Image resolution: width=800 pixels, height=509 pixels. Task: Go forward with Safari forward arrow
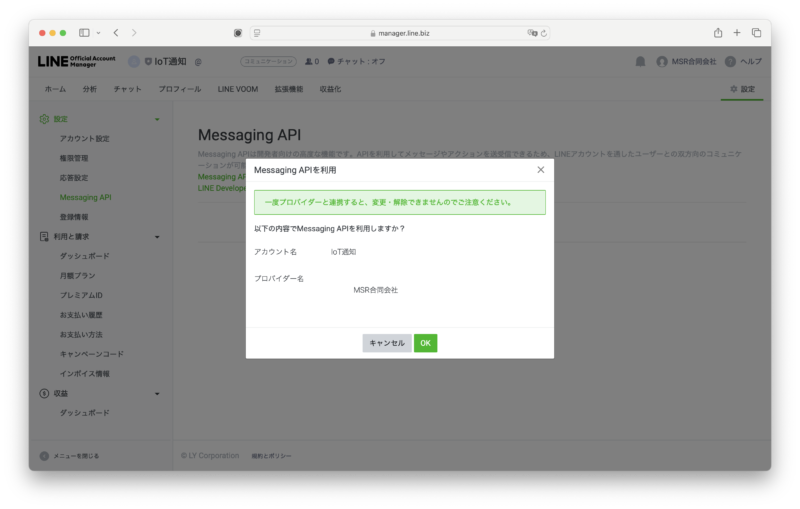click(x=134, y=33)
